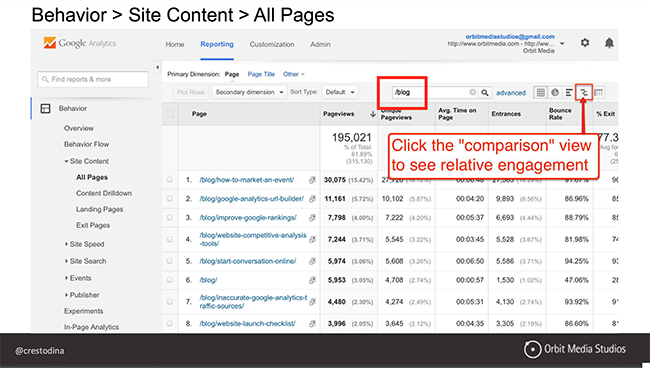The width and height of the screenshot is (650, 368).
Task: Click the search magnifier button beside /blog
Action: pyautogui.click(x=485, y=92)
